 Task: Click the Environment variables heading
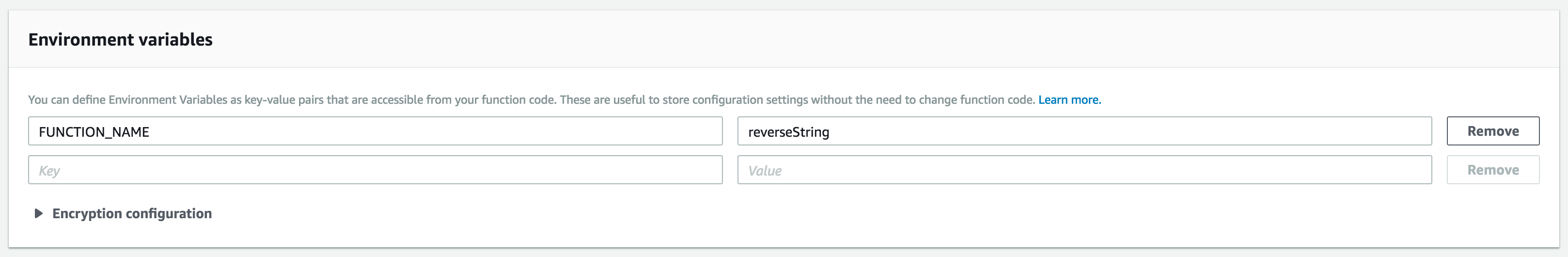coord(121,40)
